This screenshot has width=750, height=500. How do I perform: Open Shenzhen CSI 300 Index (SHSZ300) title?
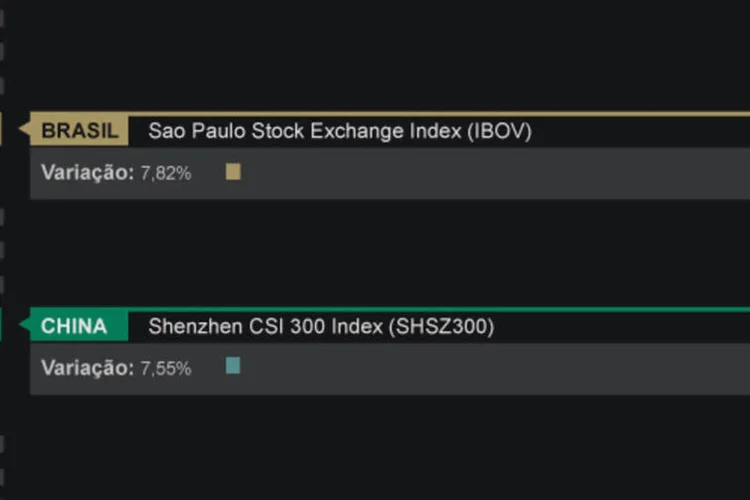point(321,326)
